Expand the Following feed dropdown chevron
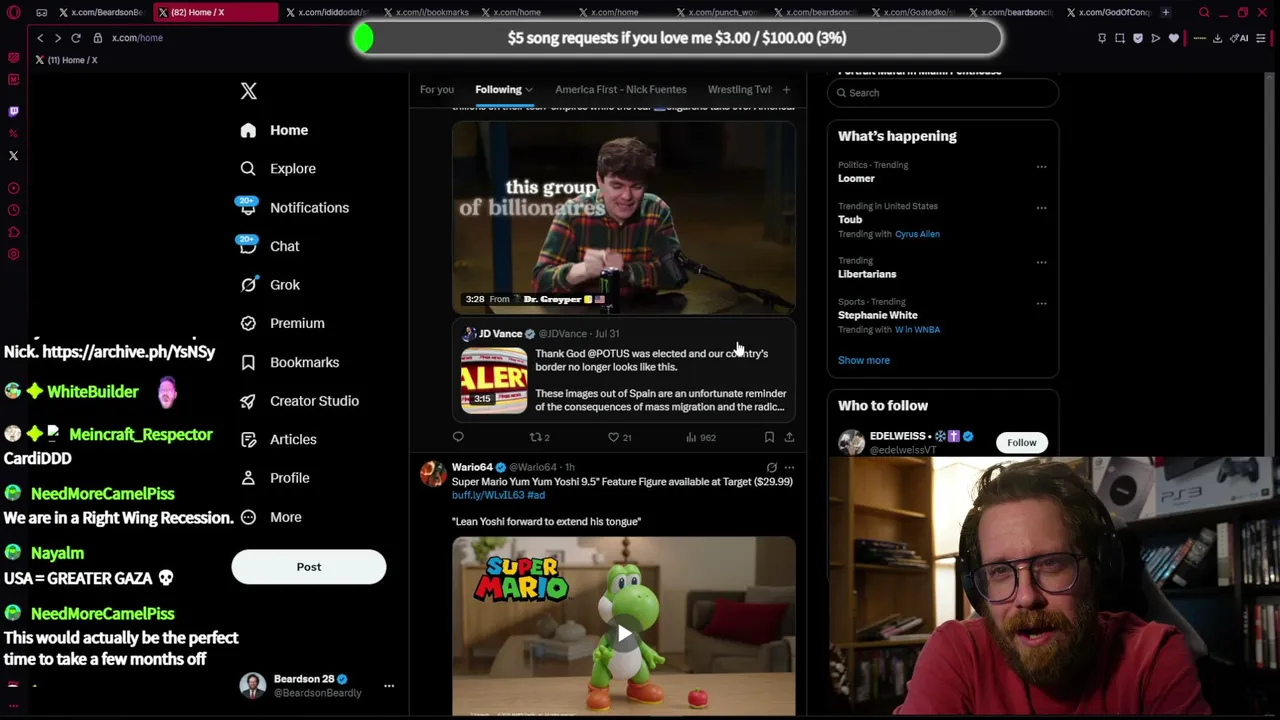This screenshot has height=720, width=1280. [528, 90]
